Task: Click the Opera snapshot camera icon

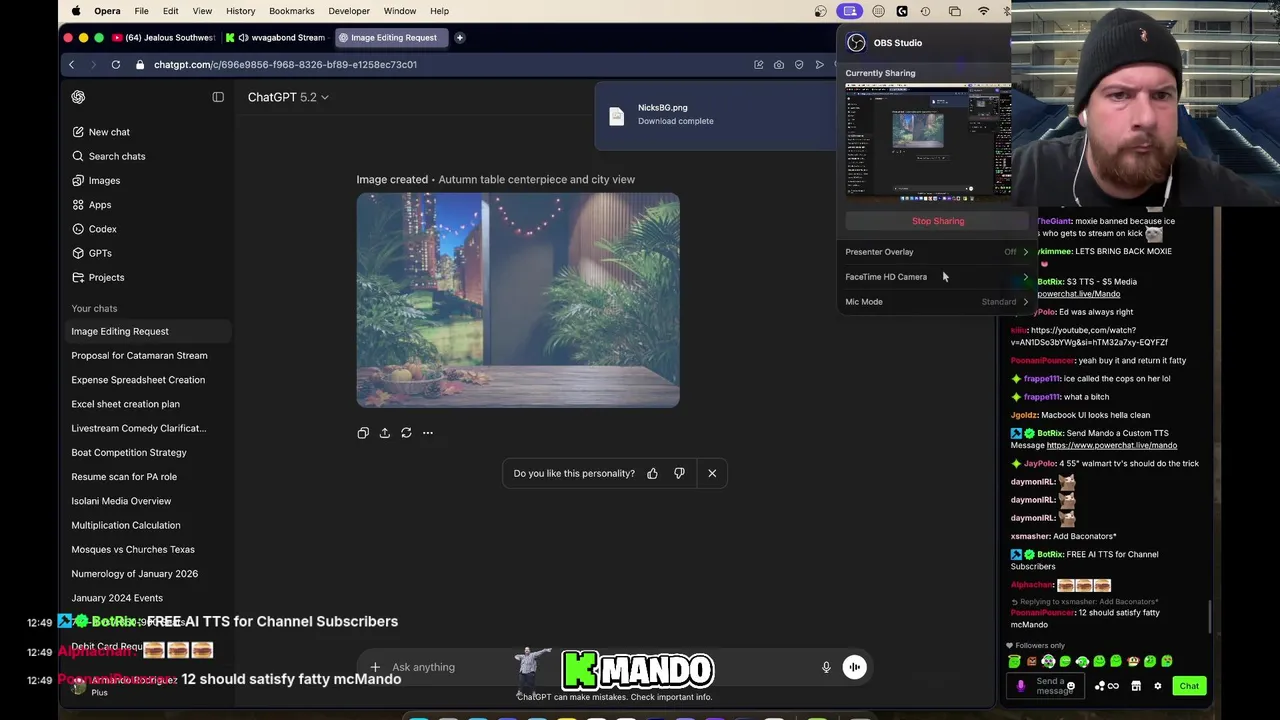Action: 779,64
